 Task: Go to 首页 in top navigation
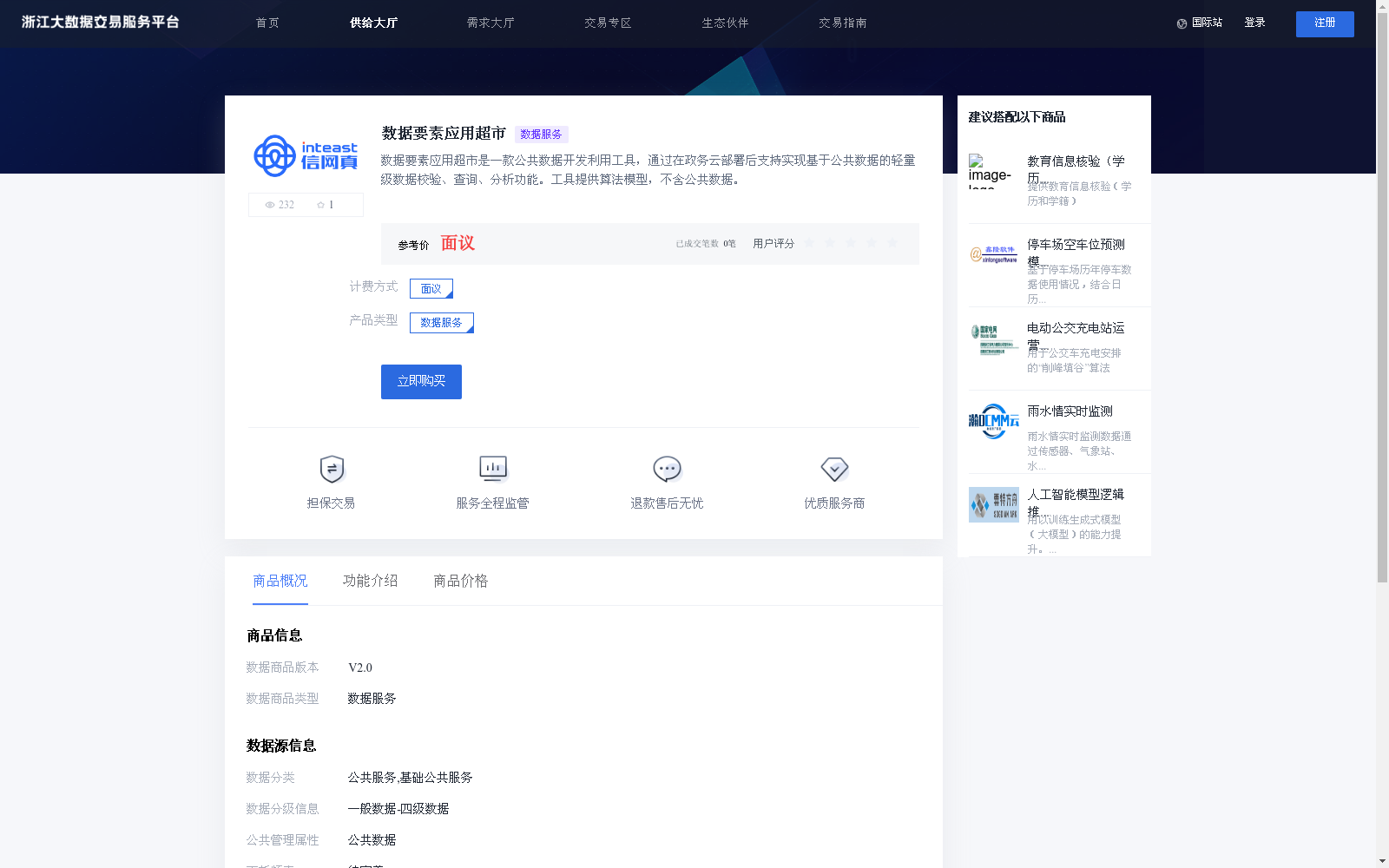coord(267,23)
